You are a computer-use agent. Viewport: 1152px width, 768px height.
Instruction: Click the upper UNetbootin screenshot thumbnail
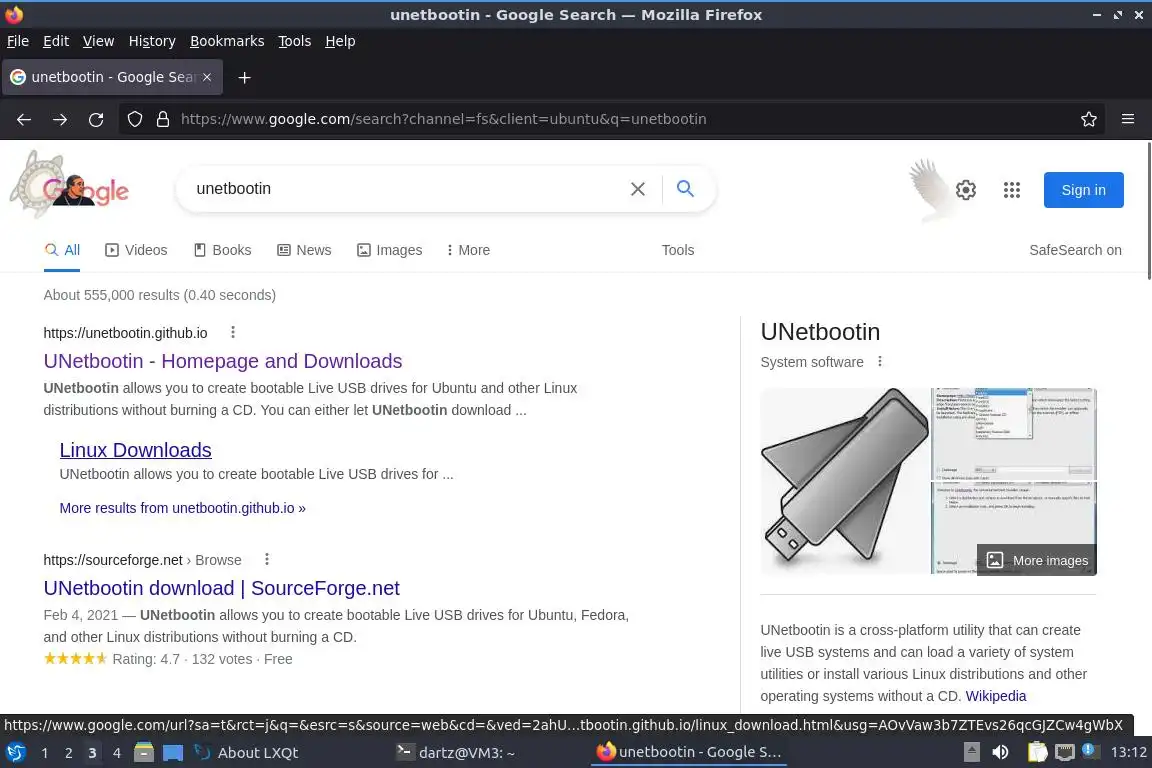coord(1014,434)
